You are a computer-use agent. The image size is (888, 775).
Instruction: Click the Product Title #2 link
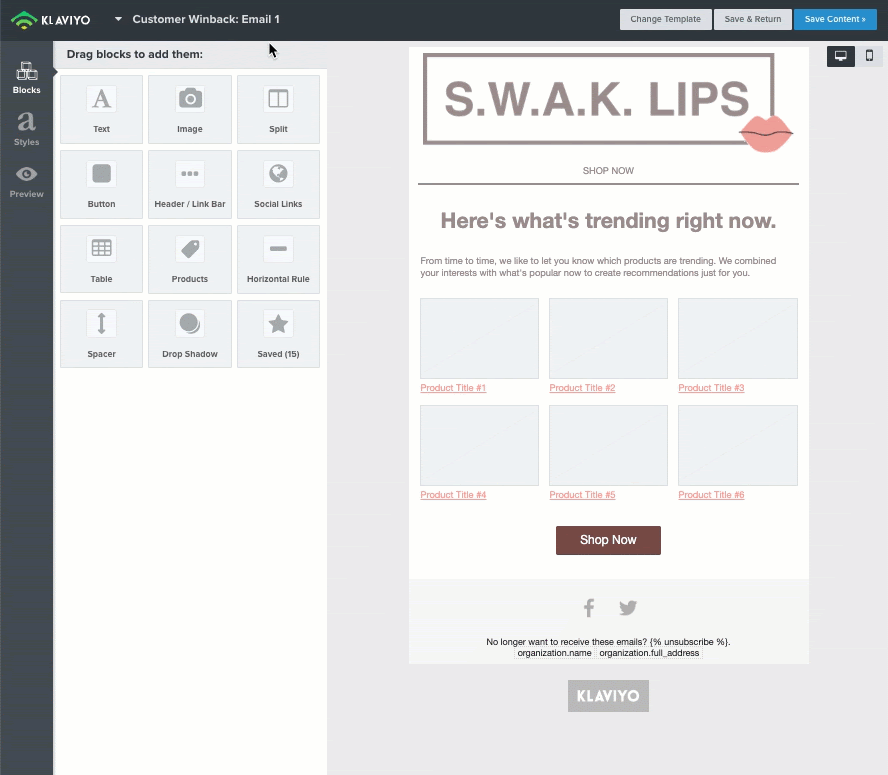582,388
